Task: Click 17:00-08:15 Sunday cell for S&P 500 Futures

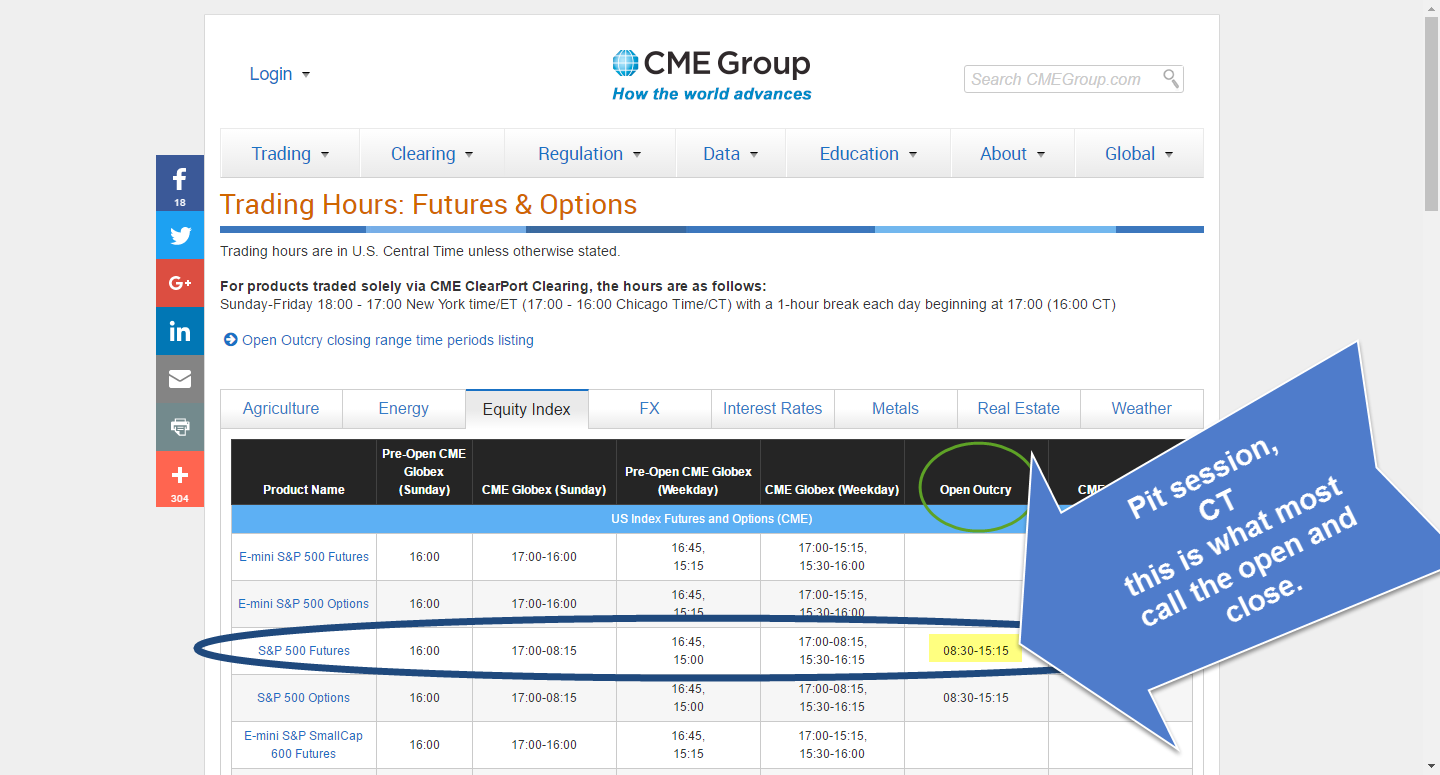Action: click(x=544, y=651)
